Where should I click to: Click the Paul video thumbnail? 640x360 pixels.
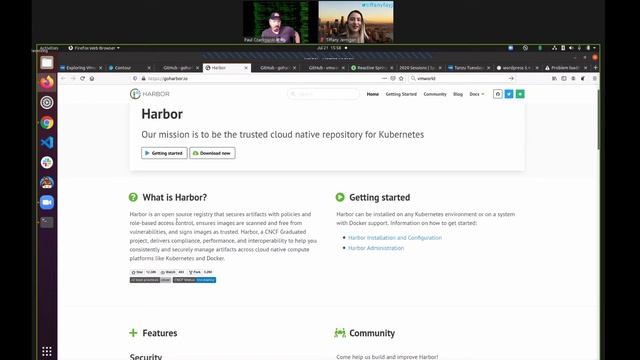tap(280, 22)
